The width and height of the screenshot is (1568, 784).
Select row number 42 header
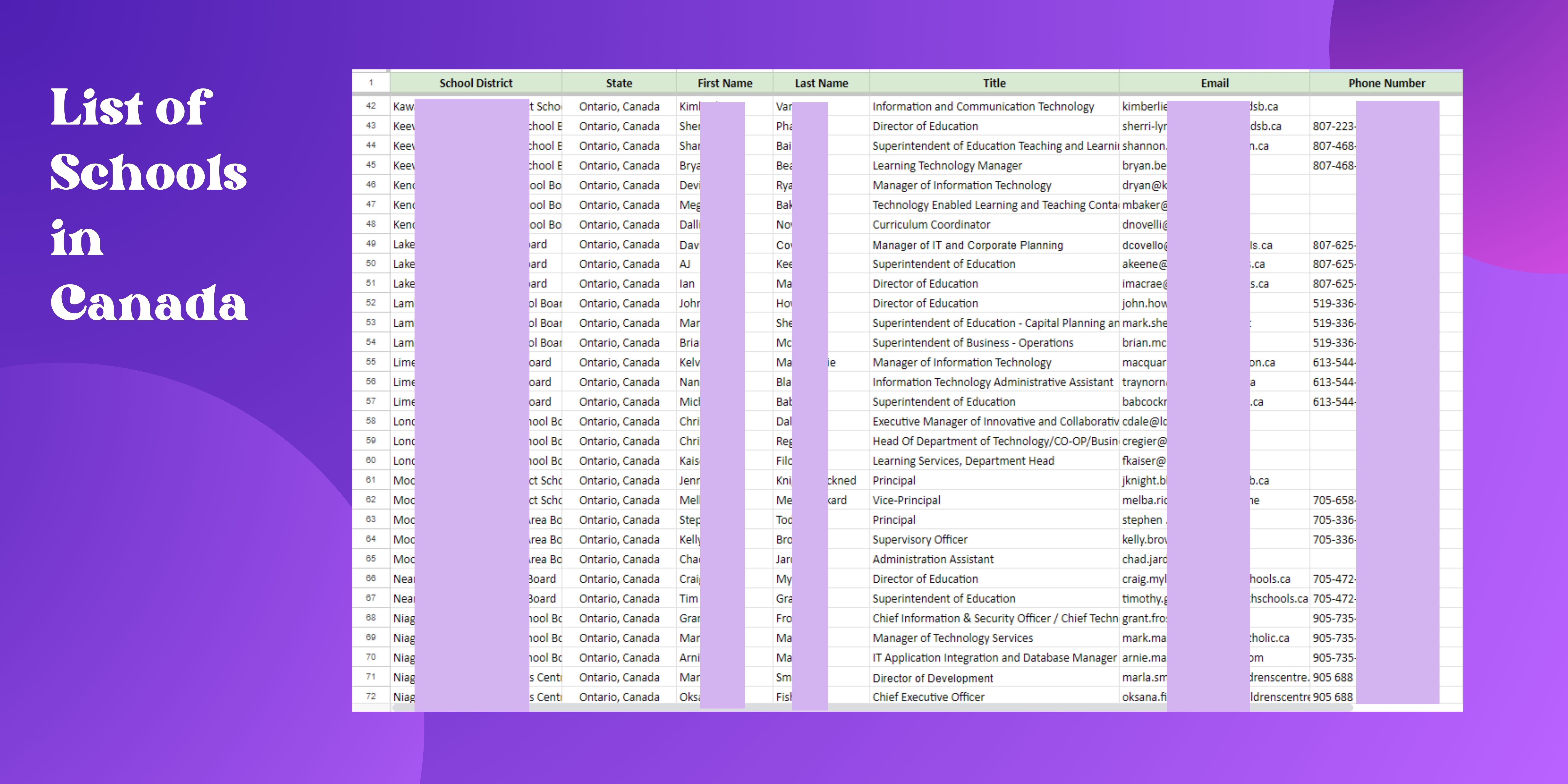[371, 106]
